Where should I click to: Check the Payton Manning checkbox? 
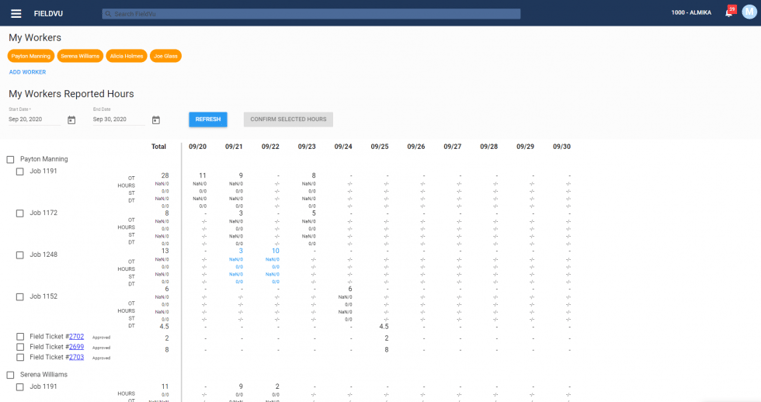coord(10,160)
